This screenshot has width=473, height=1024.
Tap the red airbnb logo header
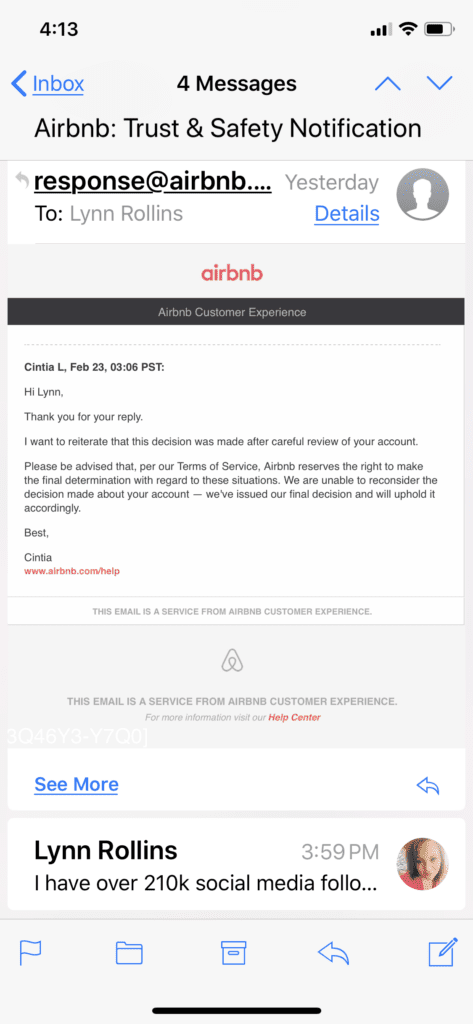[232, 273]
